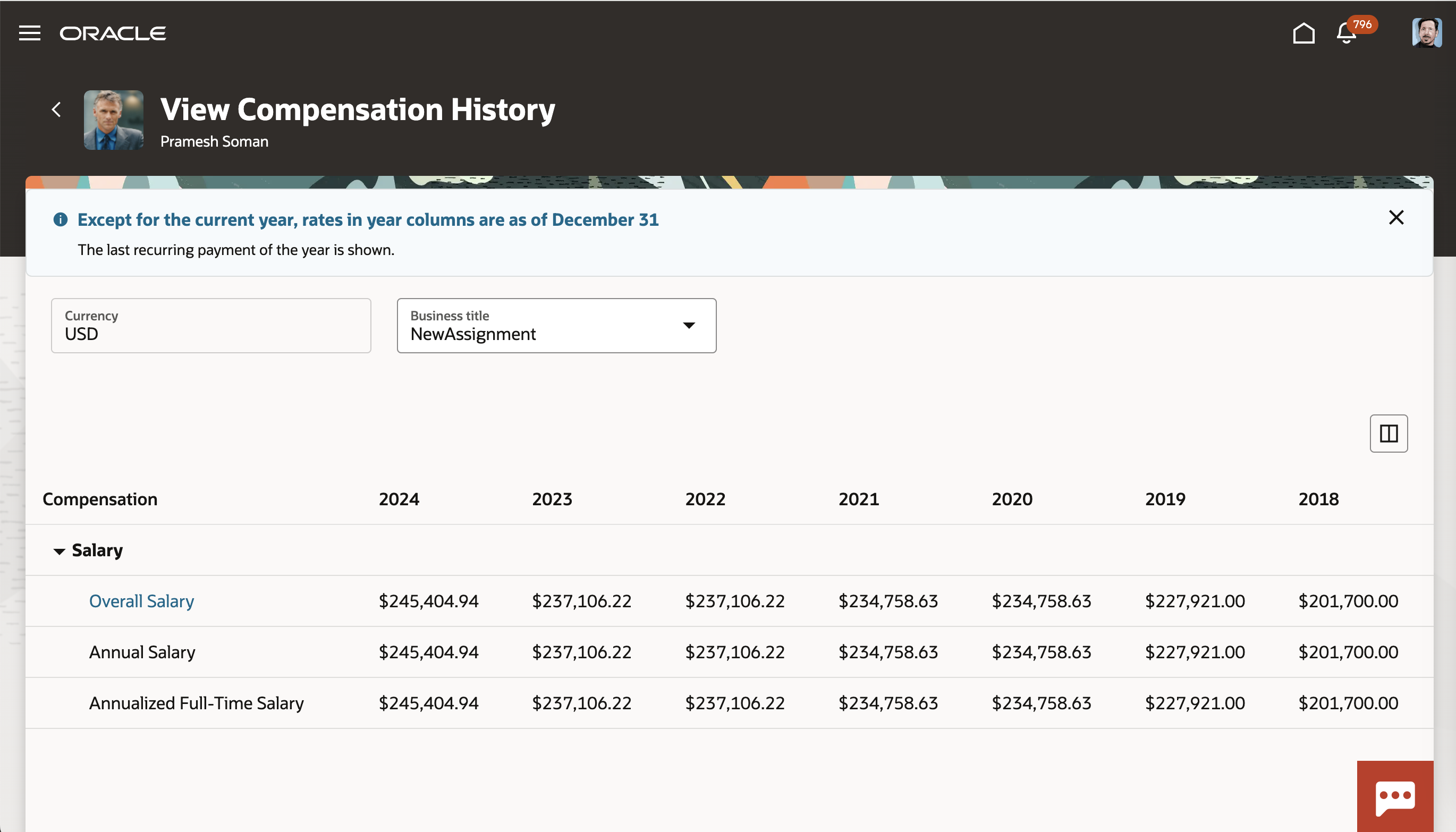This screenshot has width=1456, height=832.
Task: Select the 2024 column header
Action: tap(399, 499)
